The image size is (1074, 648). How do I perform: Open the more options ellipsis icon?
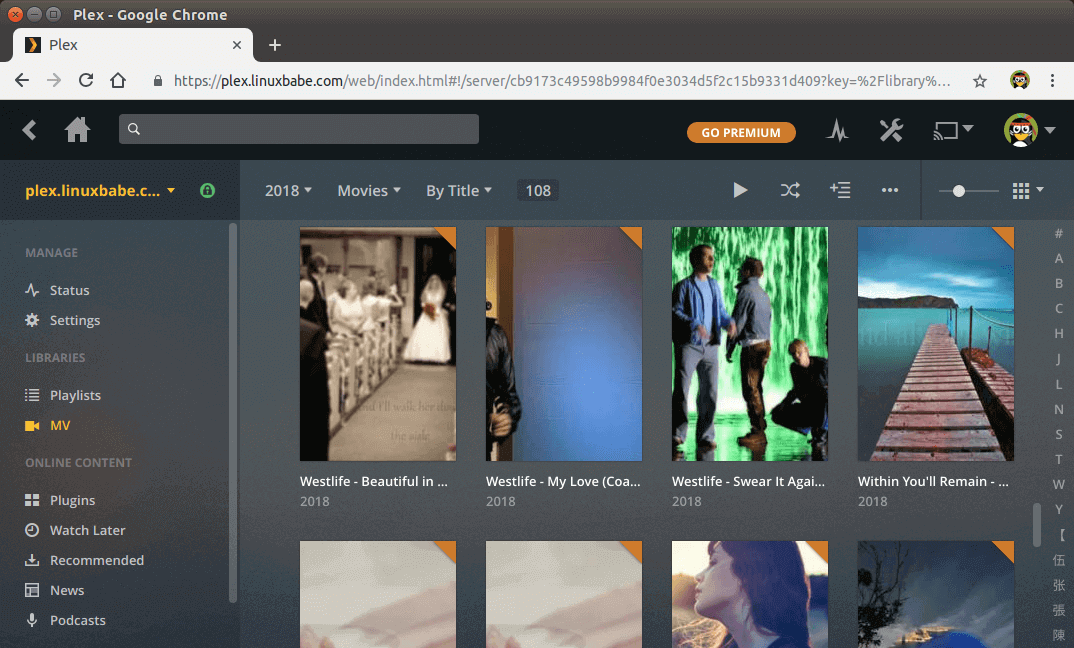pos(890,190)
